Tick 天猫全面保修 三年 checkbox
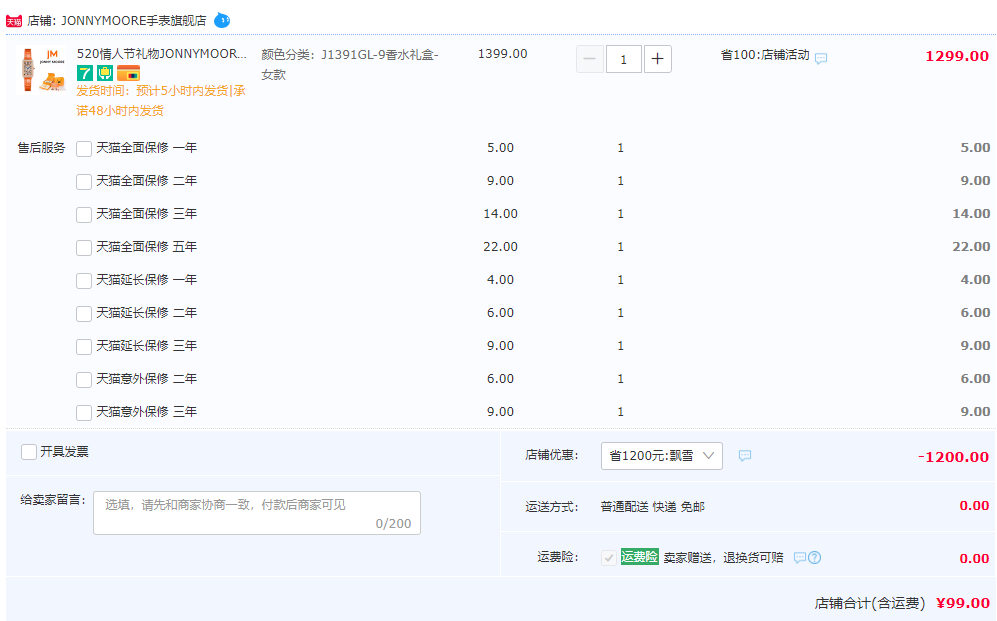Image resolution: width=997 pixels, height=621 pixels. pyautogui.click(x=84, y=215)
